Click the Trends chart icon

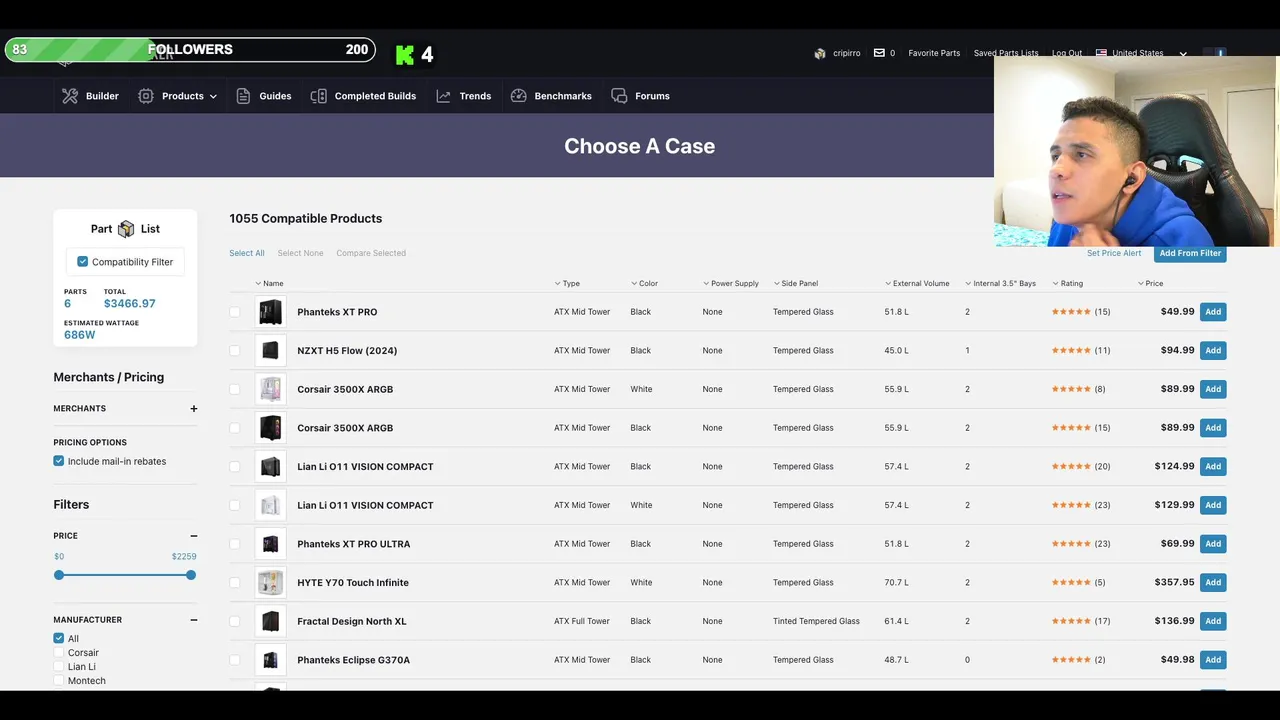[443, 96]
